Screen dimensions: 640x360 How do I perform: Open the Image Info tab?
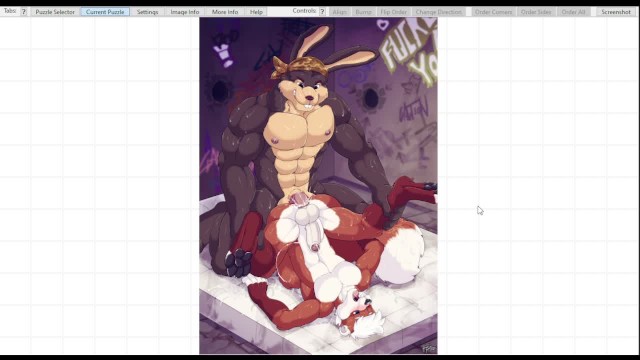185,12
